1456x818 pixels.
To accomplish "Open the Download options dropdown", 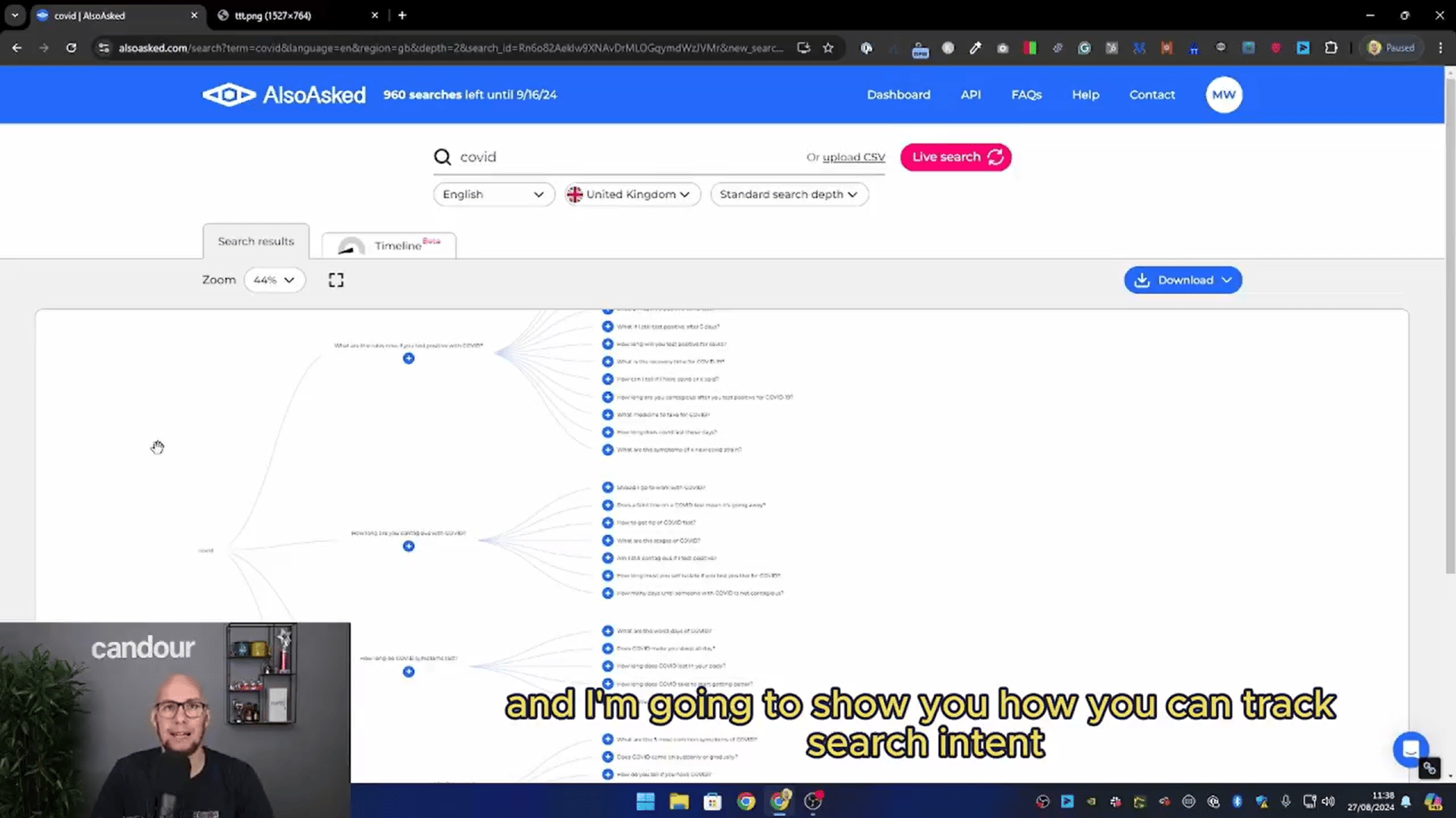I will [x=1227, y=280].
